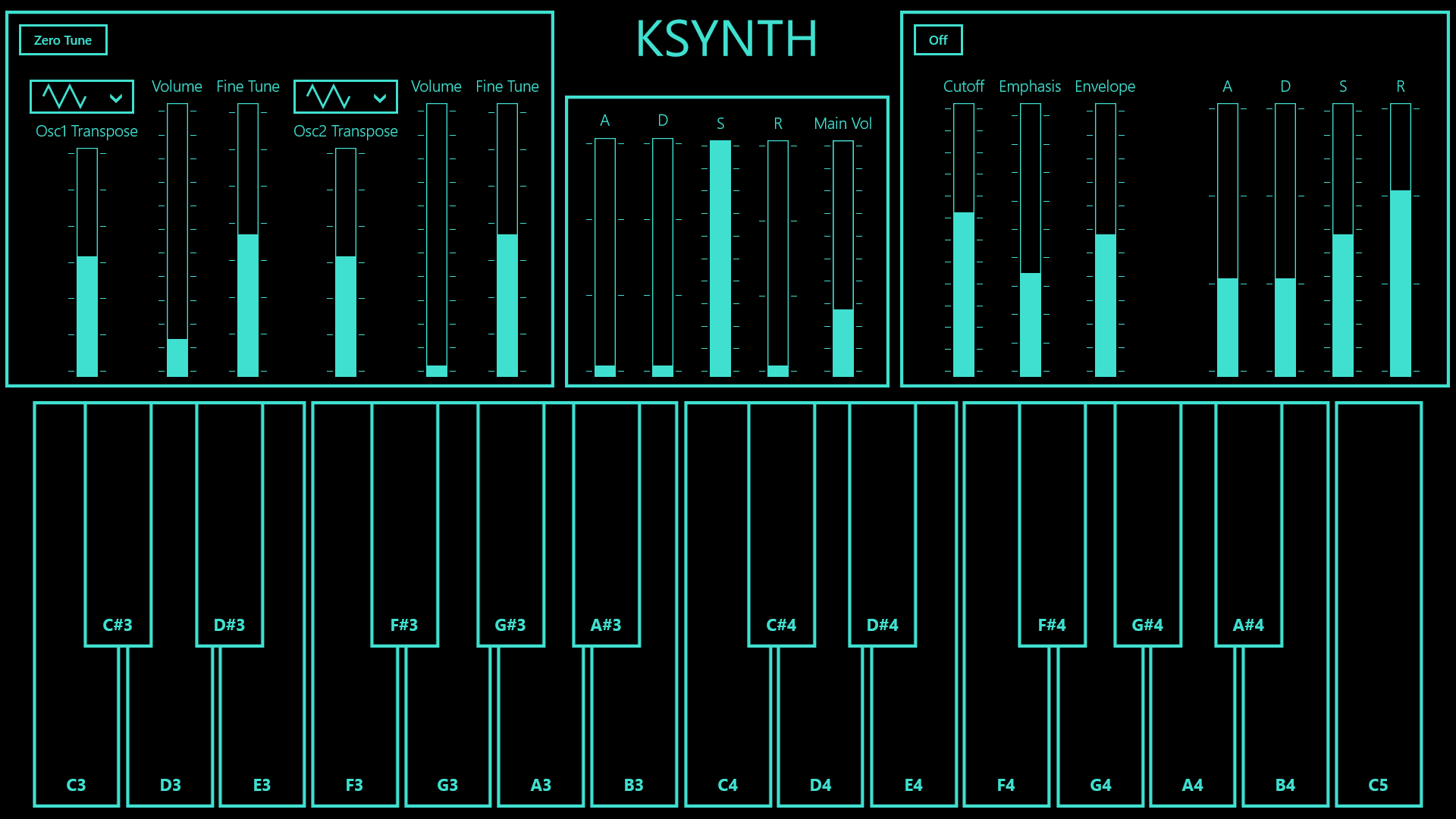
Task: Click the Osc2 Fine Tune slider
Action: click(x=507, y=240)
